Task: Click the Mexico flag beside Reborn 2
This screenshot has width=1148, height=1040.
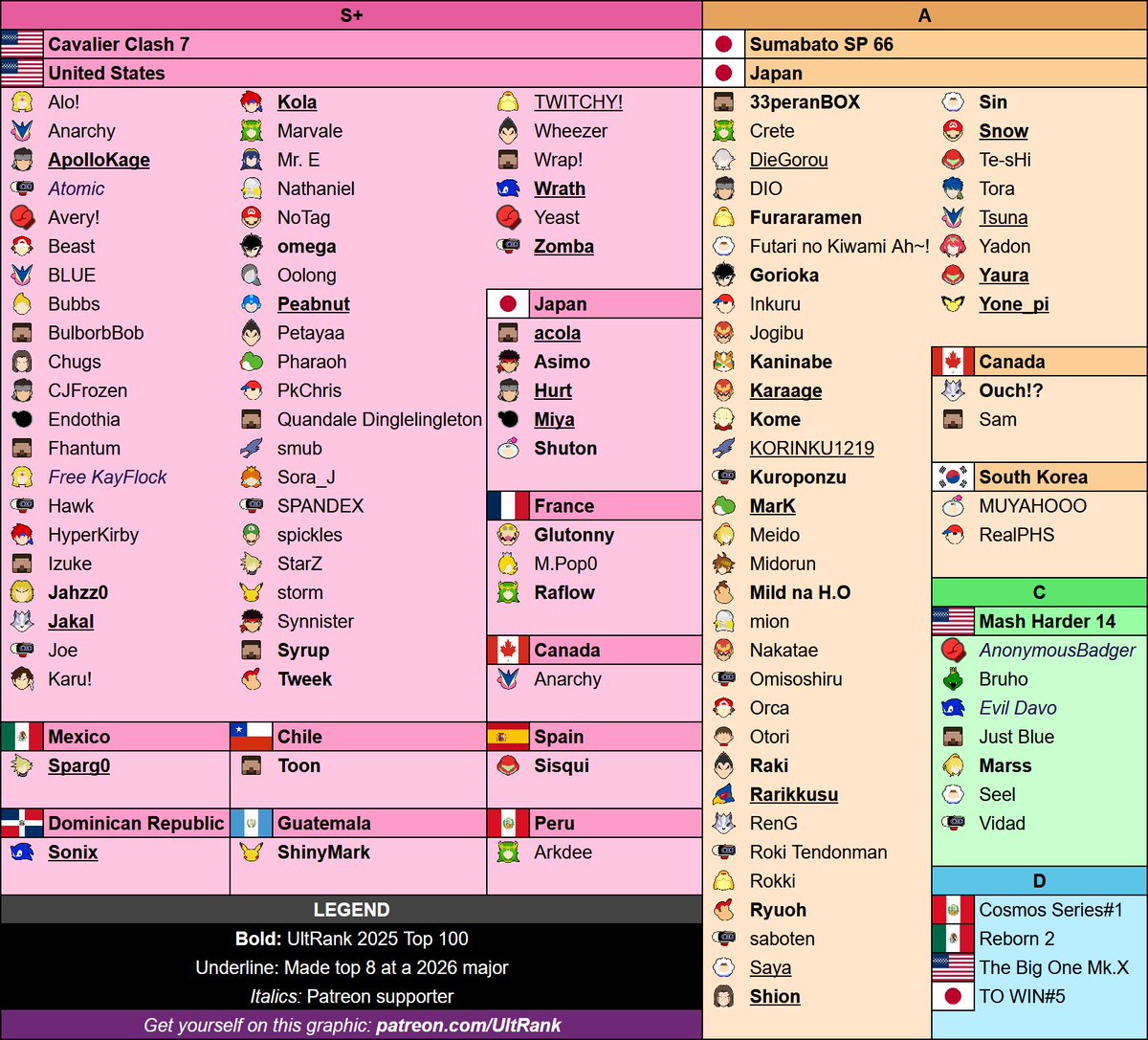Action: point(953,939)
